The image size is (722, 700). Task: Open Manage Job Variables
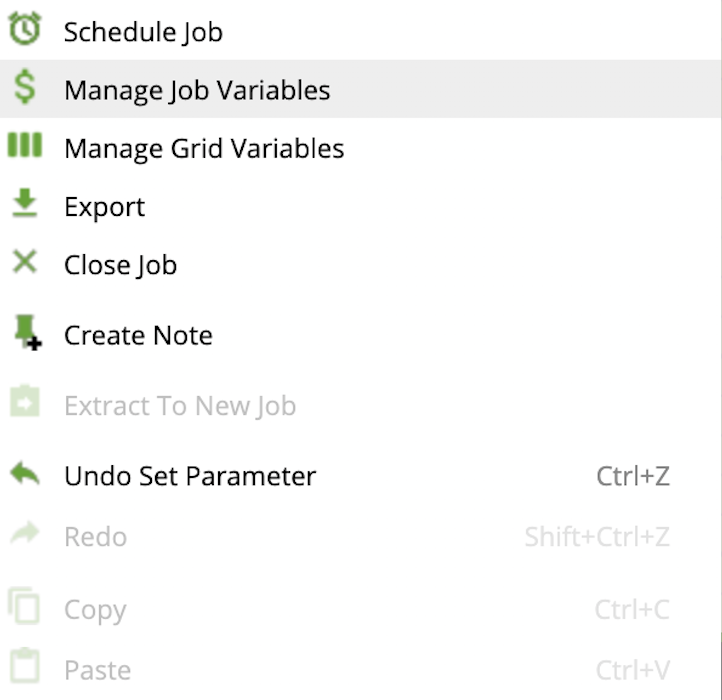coord(197,90)
